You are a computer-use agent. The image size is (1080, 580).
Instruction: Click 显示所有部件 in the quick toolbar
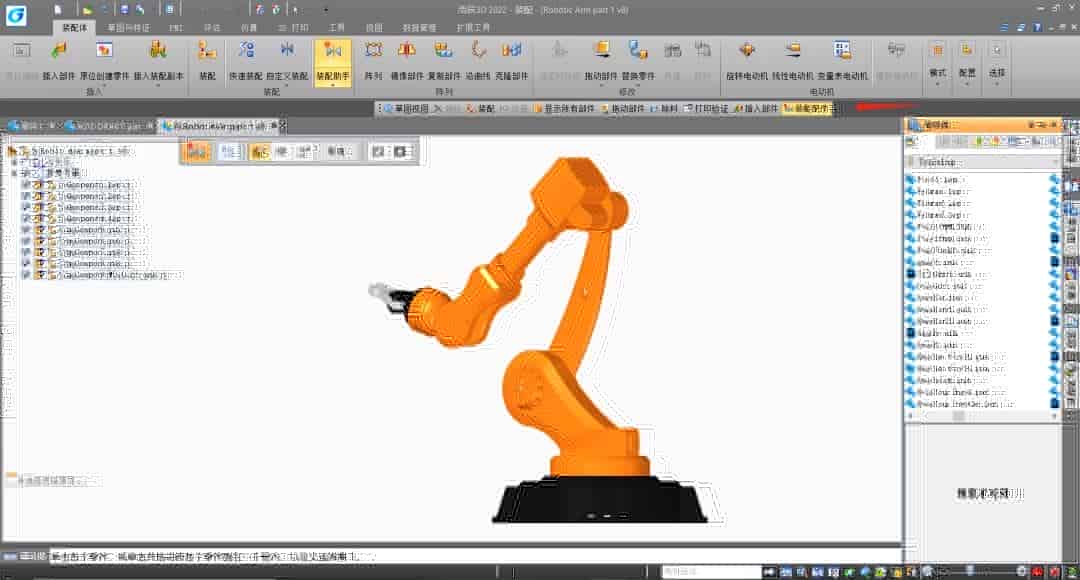pyautogui.click(x=563, y=108)
